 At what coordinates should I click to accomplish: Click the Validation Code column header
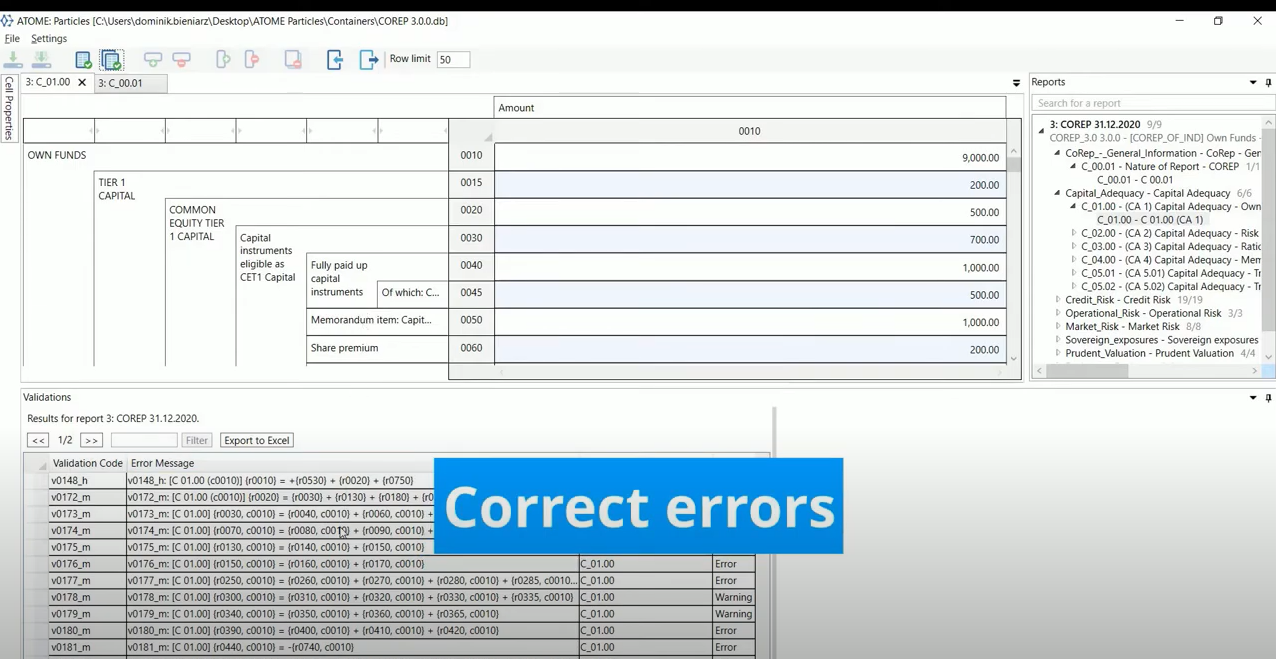pos(88,464)
